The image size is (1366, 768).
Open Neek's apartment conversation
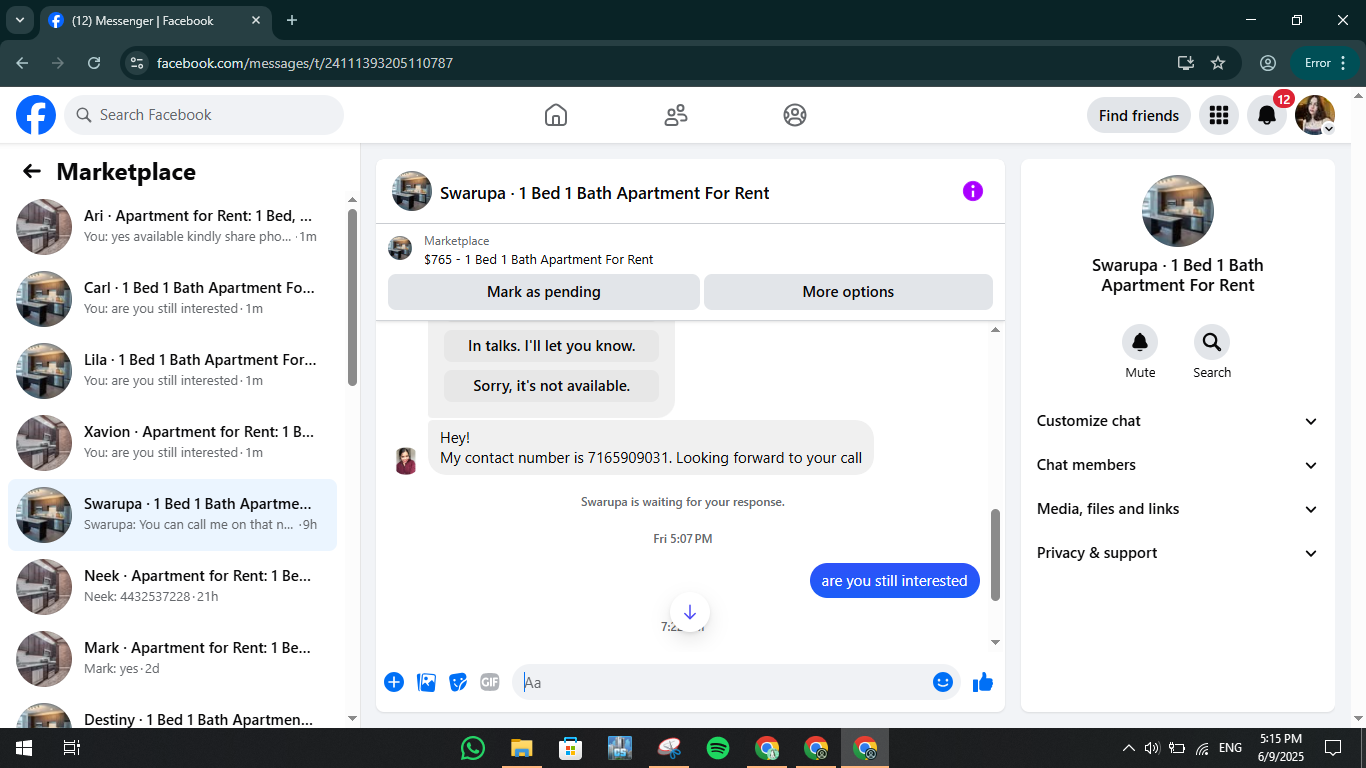pos(172,586)
